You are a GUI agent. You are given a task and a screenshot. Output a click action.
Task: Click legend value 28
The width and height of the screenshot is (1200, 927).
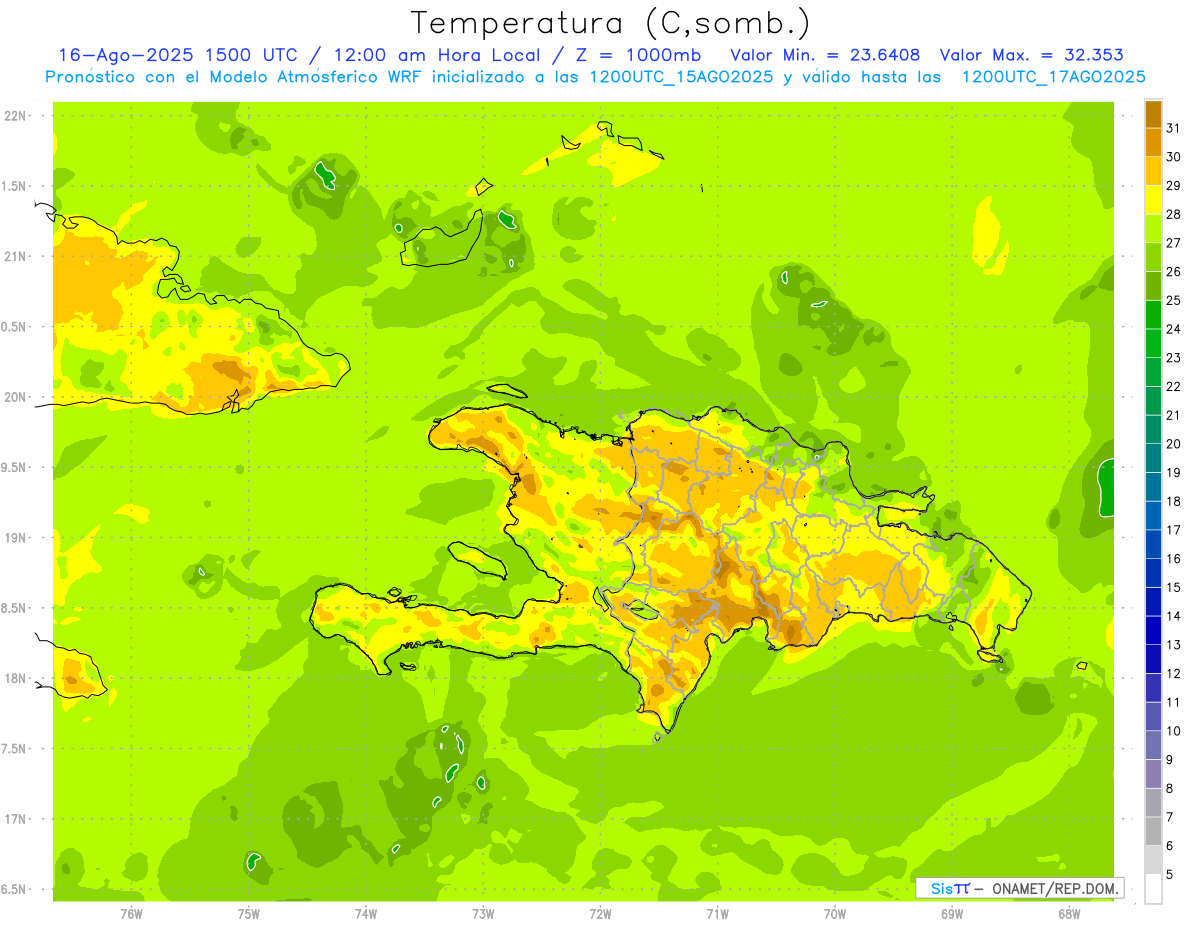pyautogui.click(x=1173, y=214)
